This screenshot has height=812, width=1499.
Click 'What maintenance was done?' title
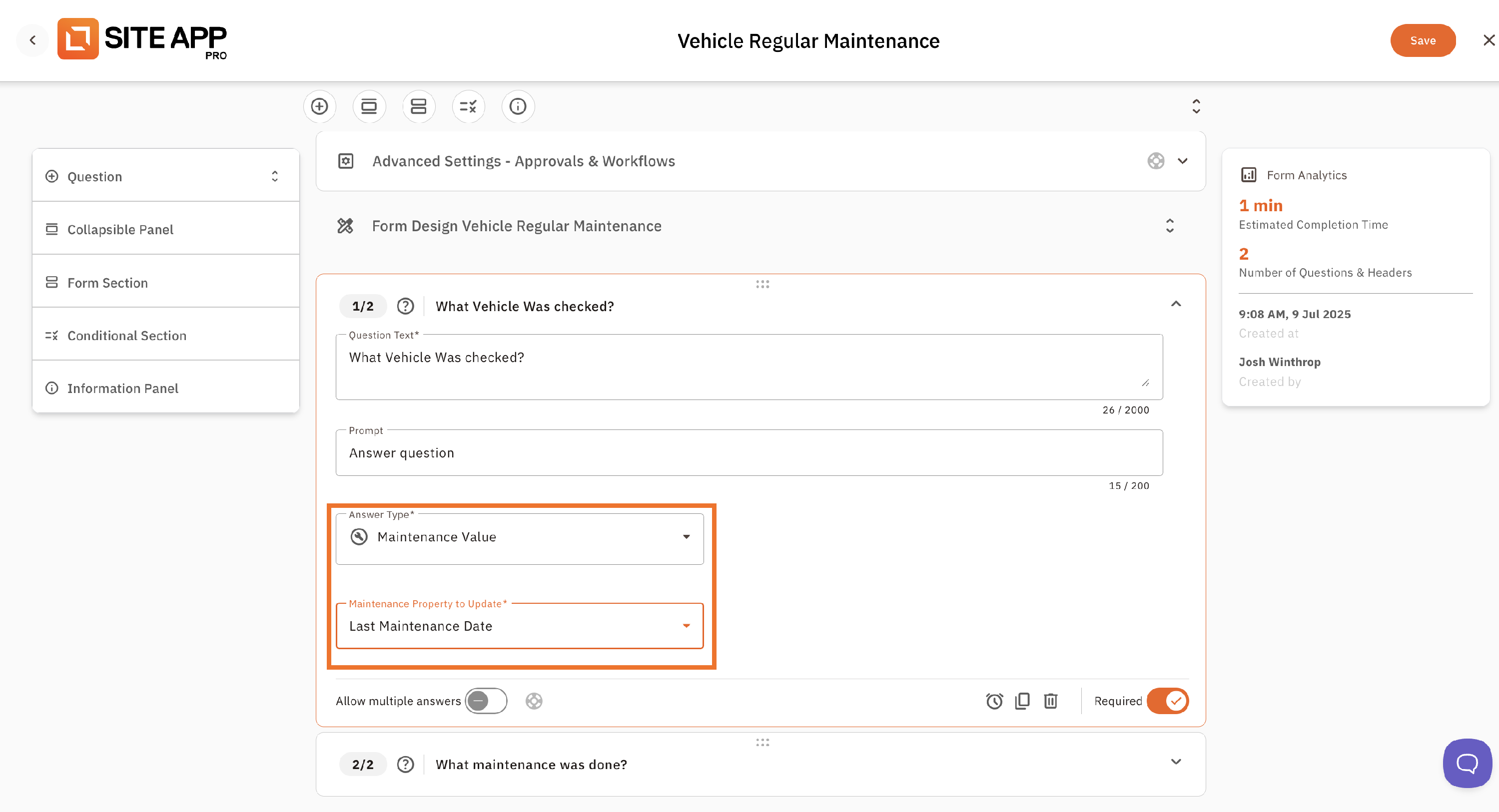click(x=531, y=764)
